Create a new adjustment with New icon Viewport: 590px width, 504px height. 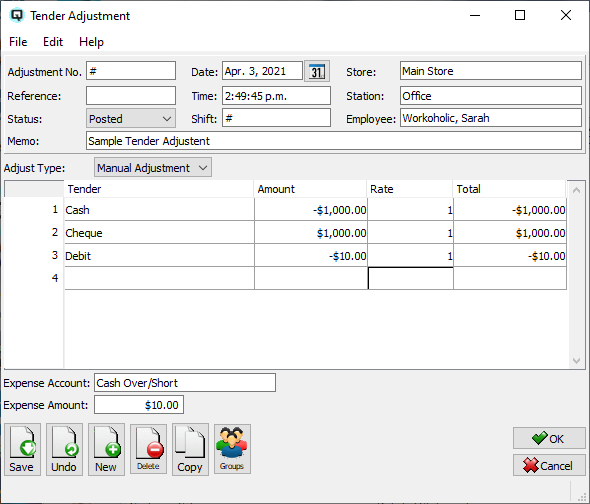[106, 449]
